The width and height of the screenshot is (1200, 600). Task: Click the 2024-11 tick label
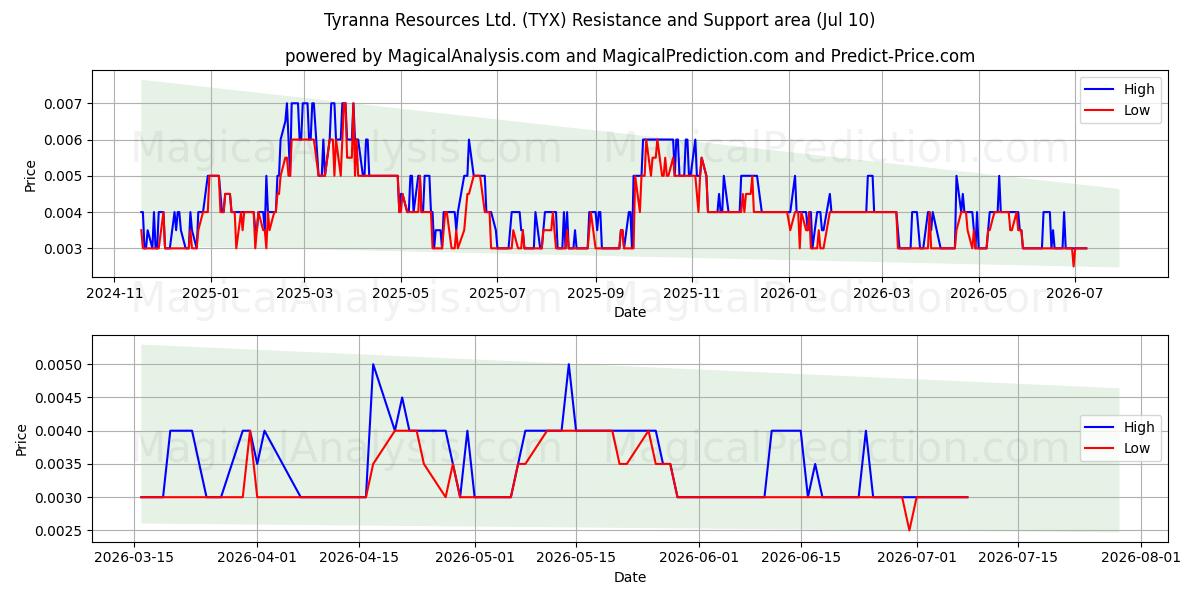[114, 293]
